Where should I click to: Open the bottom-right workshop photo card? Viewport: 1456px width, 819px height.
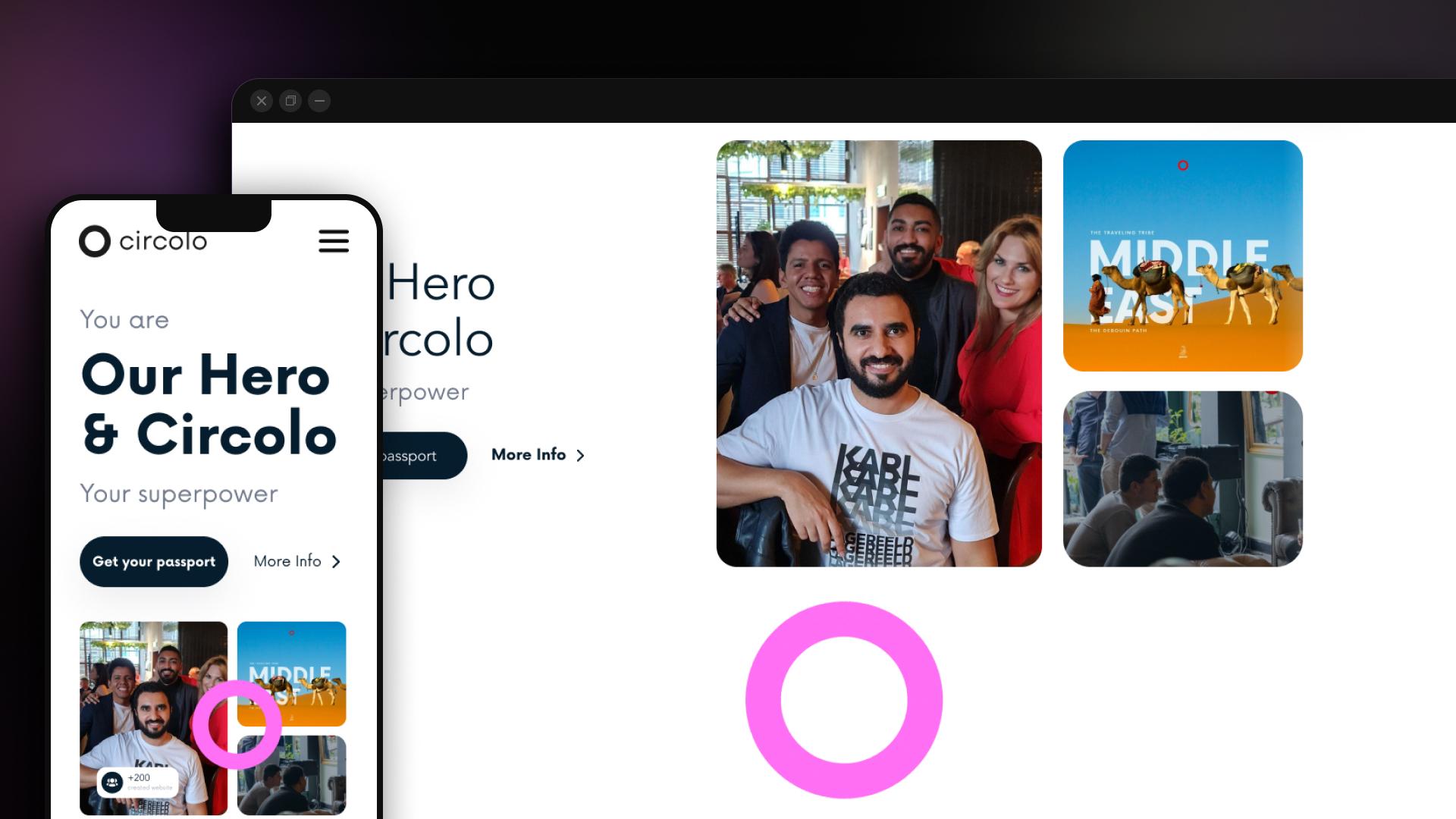click(1182, 479)
